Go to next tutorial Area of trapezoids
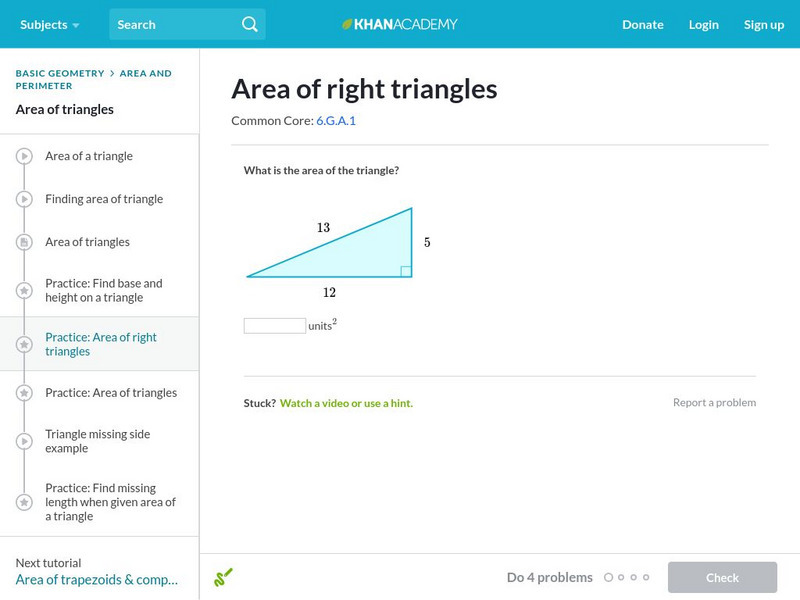Screen dimensions: 800x600 pos(97,579)
